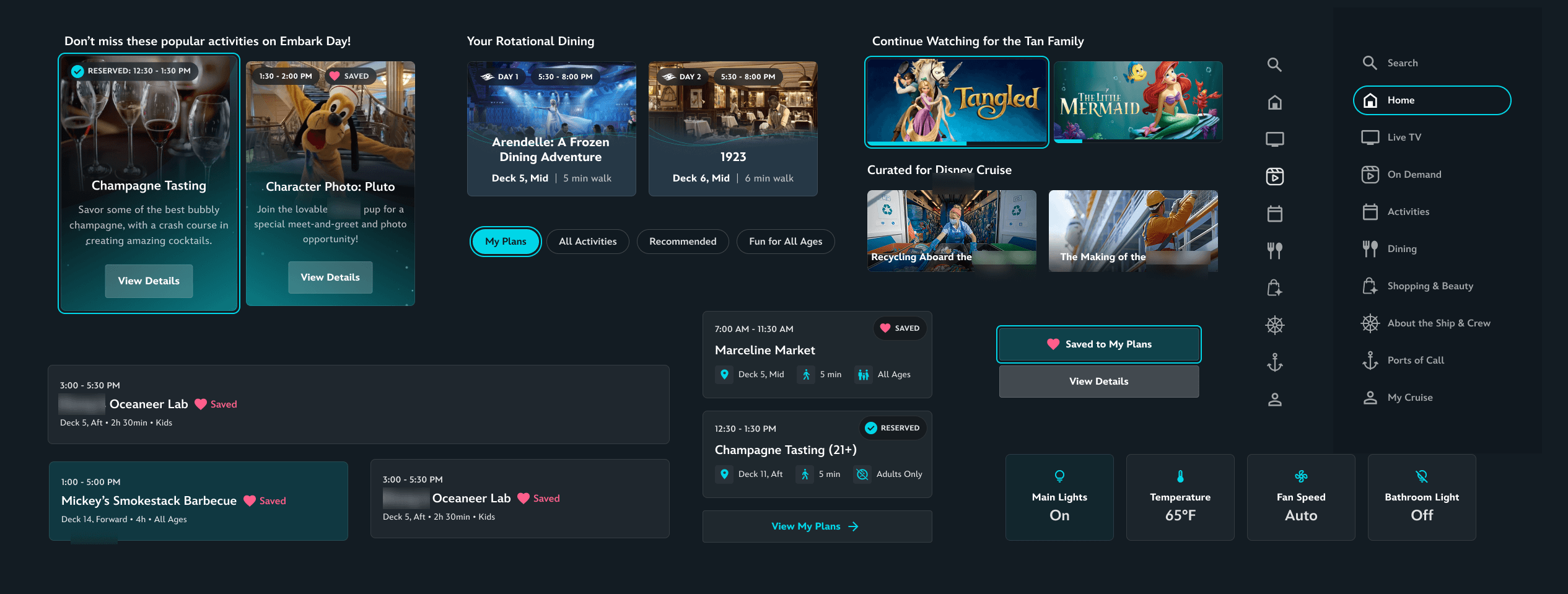Click the Day 2 ship icon badge

[x=682, y=77]
